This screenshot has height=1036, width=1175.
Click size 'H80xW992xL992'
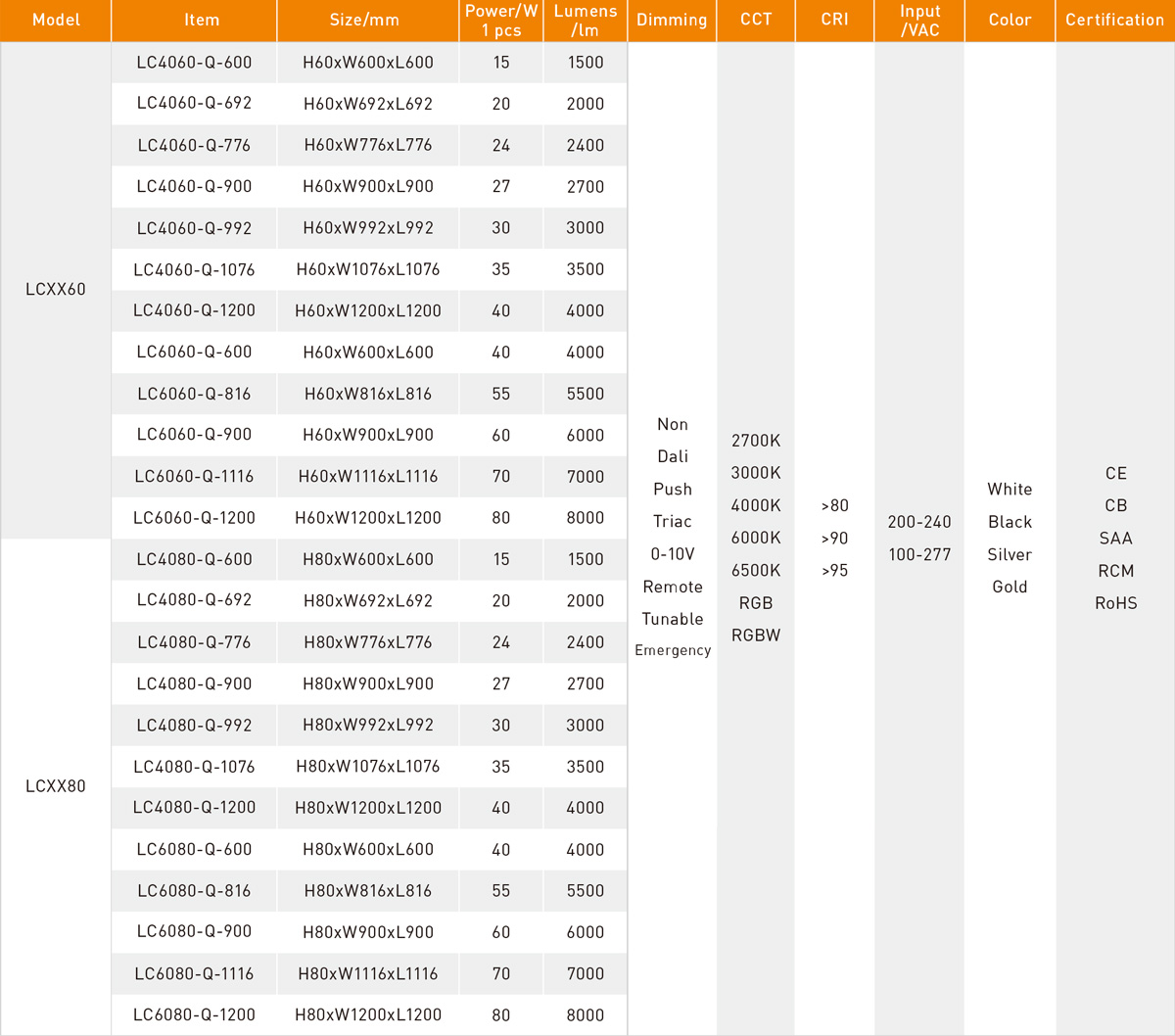(x=368, y=725)
